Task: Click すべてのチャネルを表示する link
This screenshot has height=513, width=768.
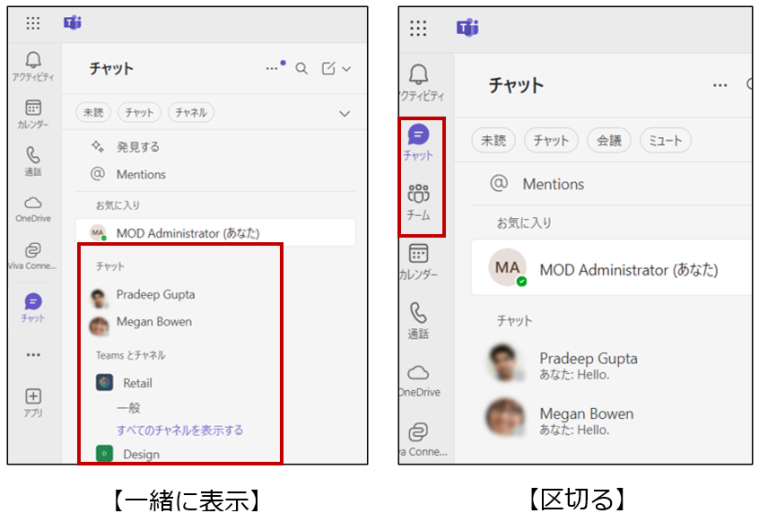Action: coord(180,430)
